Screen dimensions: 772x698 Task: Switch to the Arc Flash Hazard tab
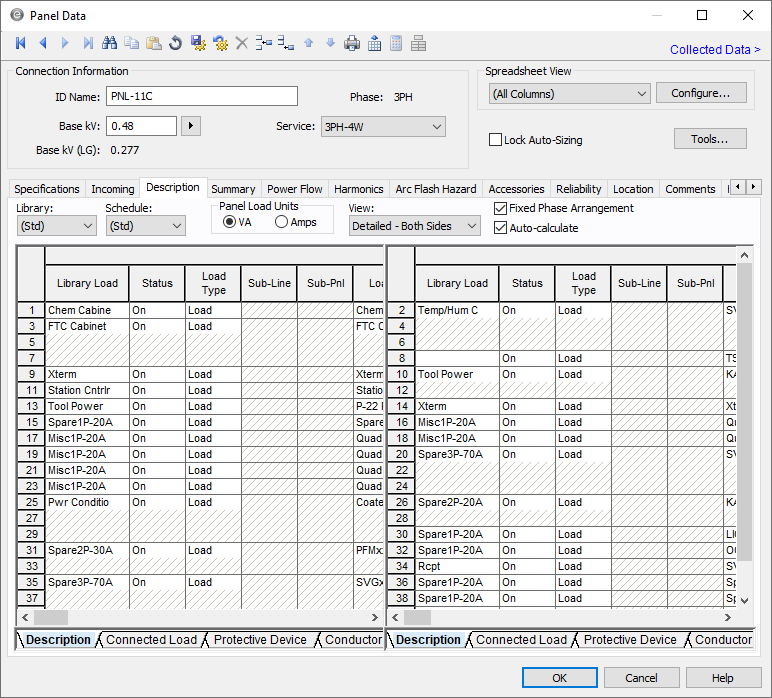(435, 189)
